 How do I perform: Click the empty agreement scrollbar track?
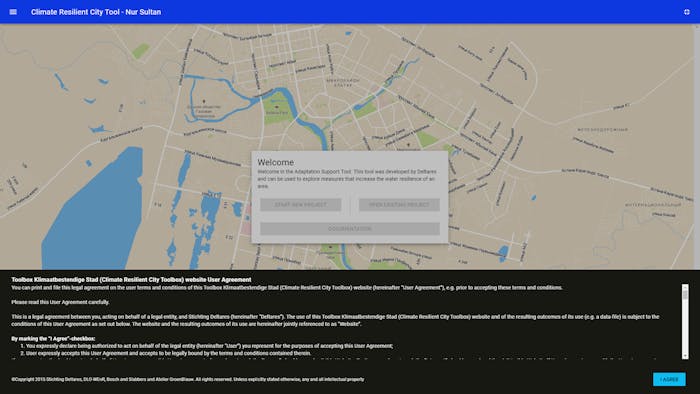(x=685, y=327)
